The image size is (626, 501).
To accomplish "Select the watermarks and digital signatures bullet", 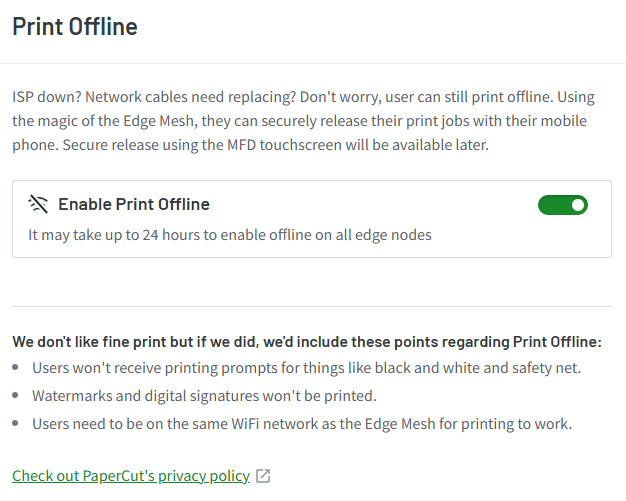I will [x=204, y=395].
